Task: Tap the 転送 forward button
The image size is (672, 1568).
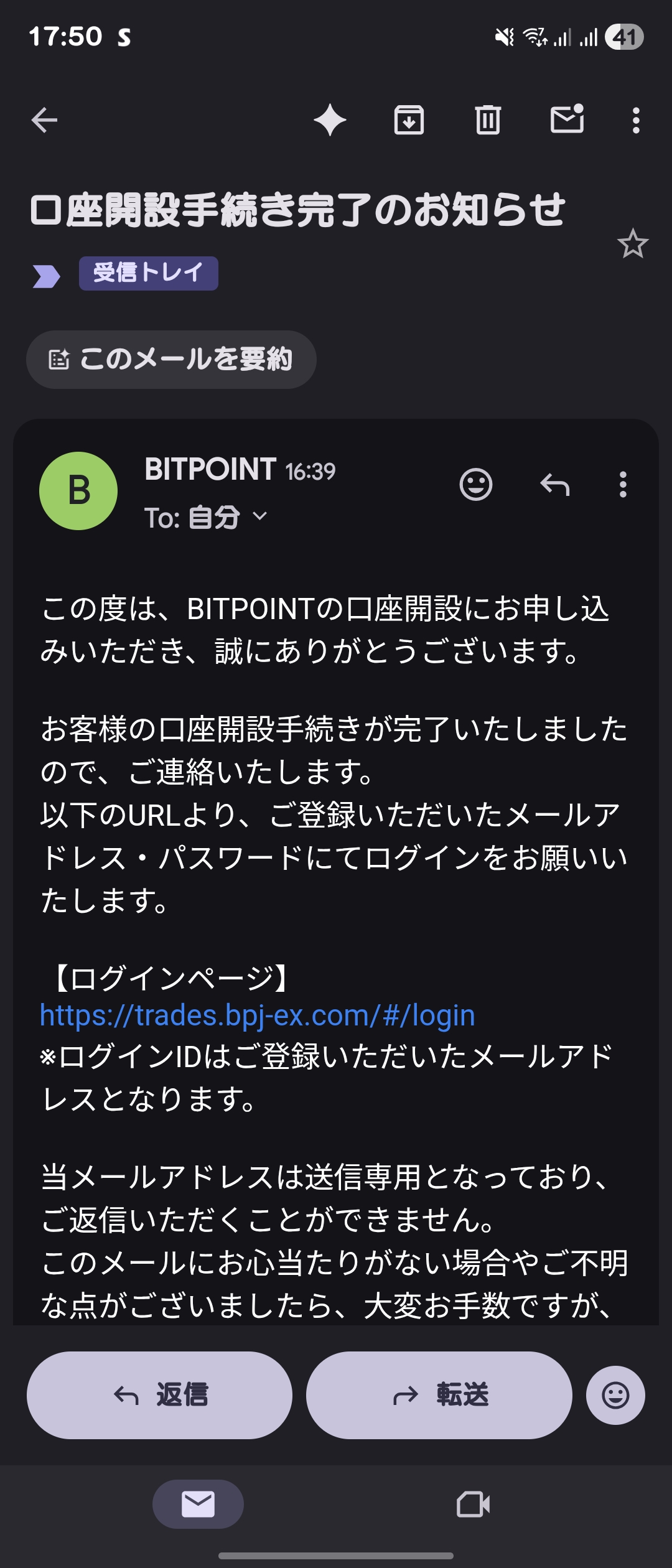Action: click(439, 1395)
